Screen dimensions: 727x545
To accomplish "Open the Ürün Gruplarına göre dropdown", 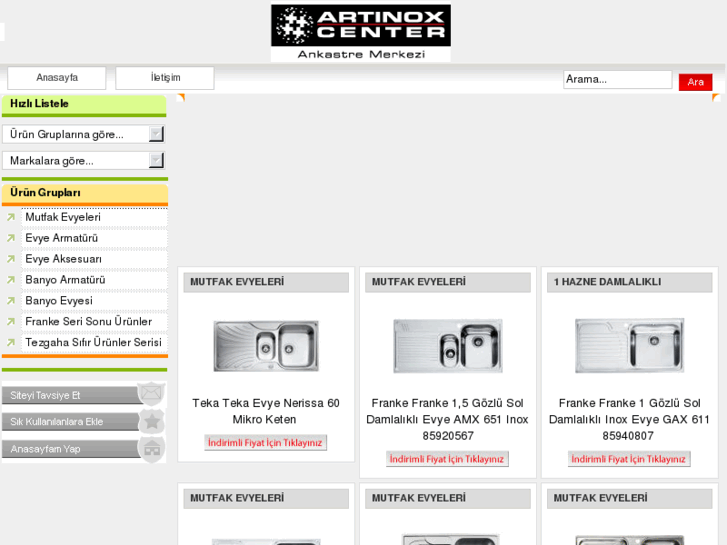I will 83,135.
